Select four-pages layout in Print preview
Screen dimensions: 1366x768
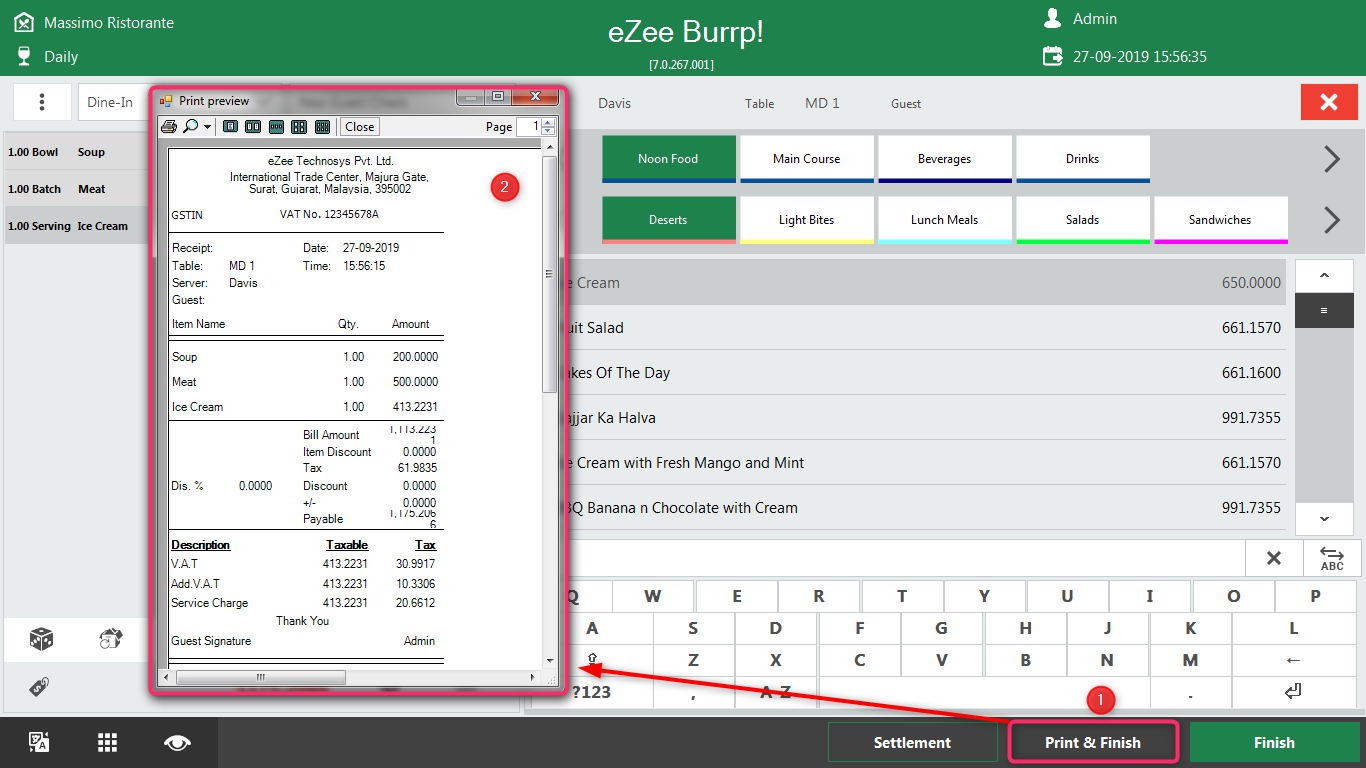pyautogui.click(x=299, y=127)
